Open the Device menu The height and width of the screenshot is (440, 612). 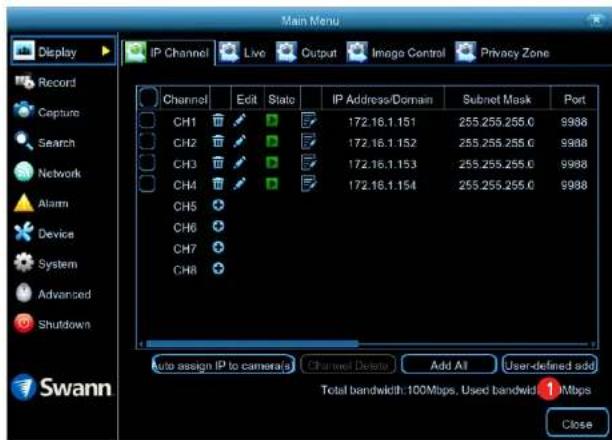[x=44, y=233]
